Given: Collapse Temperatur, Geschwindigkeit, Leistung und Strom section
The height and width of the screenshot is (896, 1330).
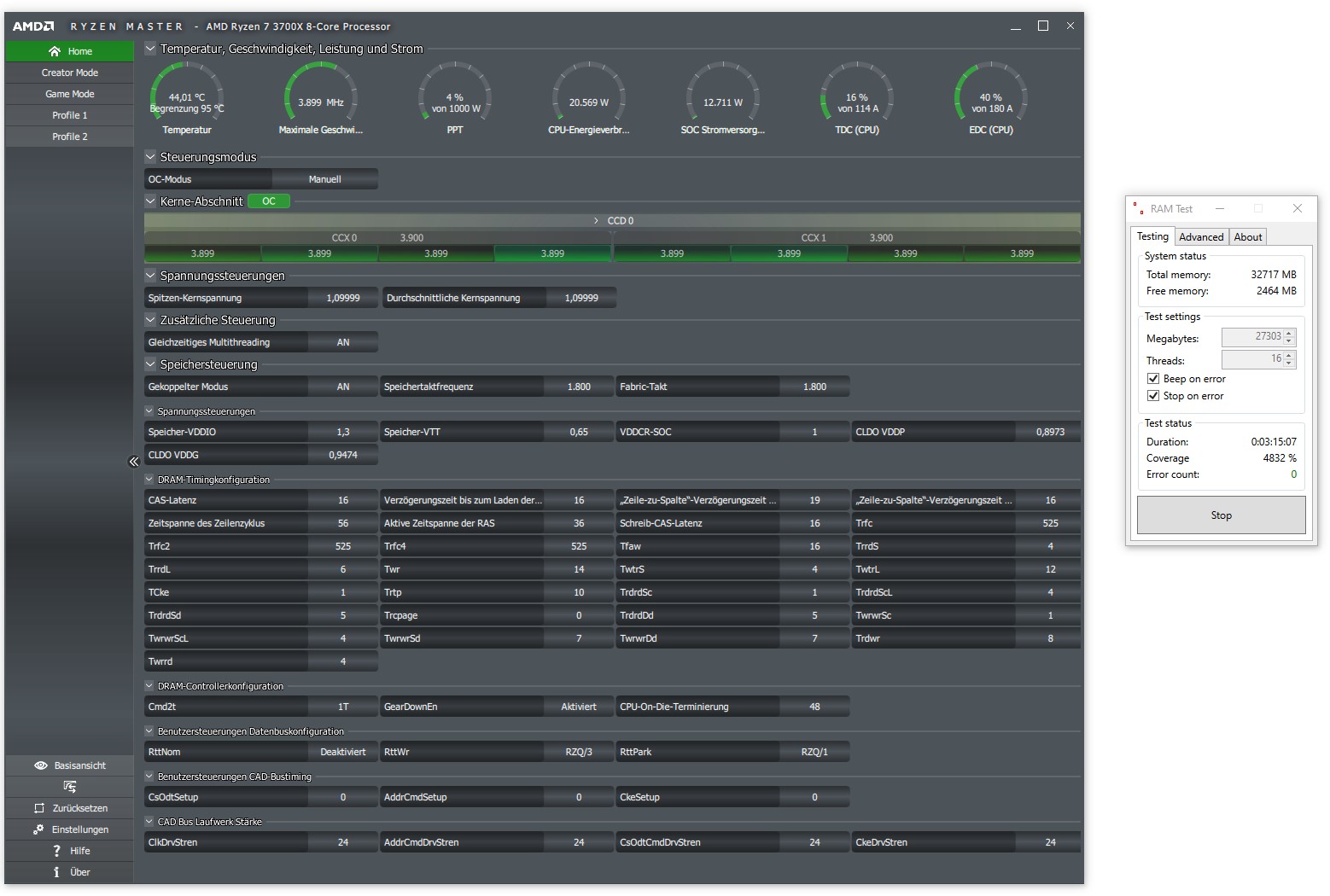Looking at the screenshot, I should (x=150, y=49).
